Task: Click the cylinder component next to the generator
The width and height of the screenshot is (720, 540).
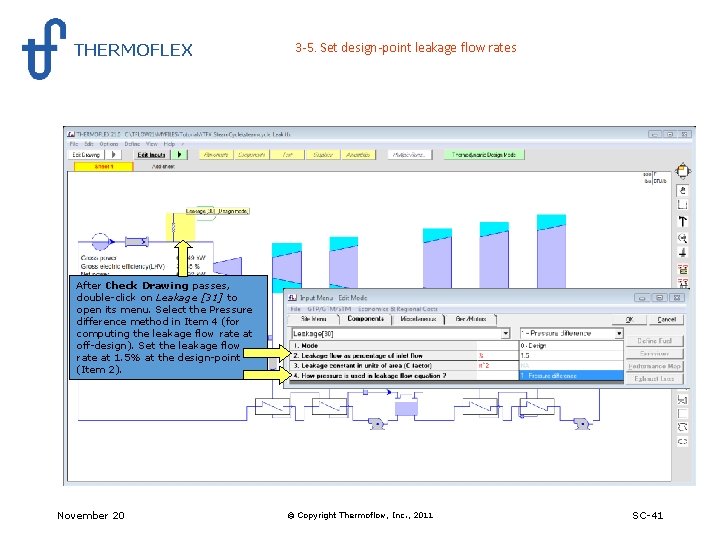Action: (x=137, y=241)
